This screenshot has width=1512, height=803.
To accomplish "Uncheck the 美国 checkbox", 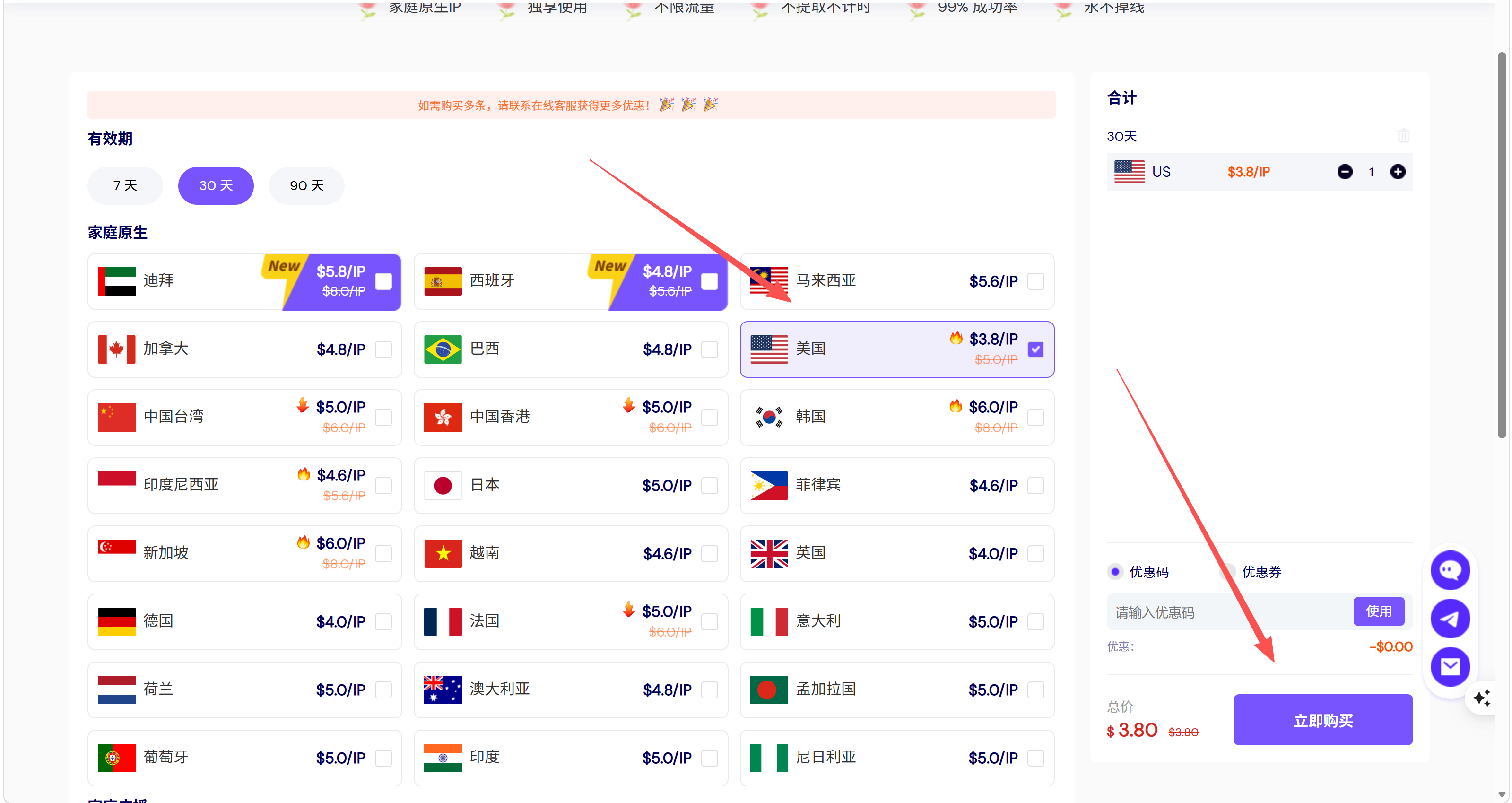I will 1035,350.
